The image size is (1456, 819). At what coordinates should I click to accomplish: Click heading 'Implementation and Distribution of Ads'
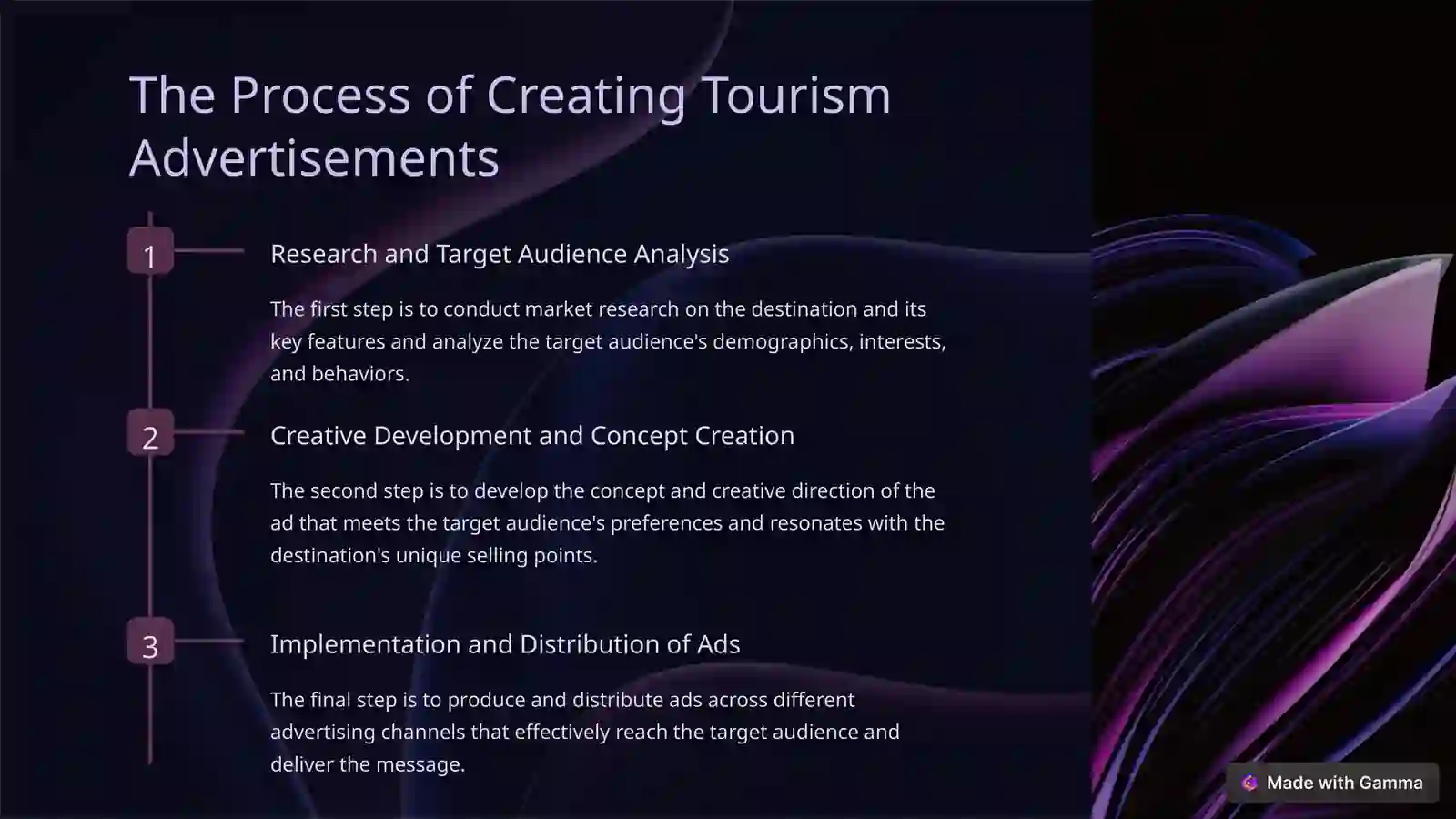(505, 644)
